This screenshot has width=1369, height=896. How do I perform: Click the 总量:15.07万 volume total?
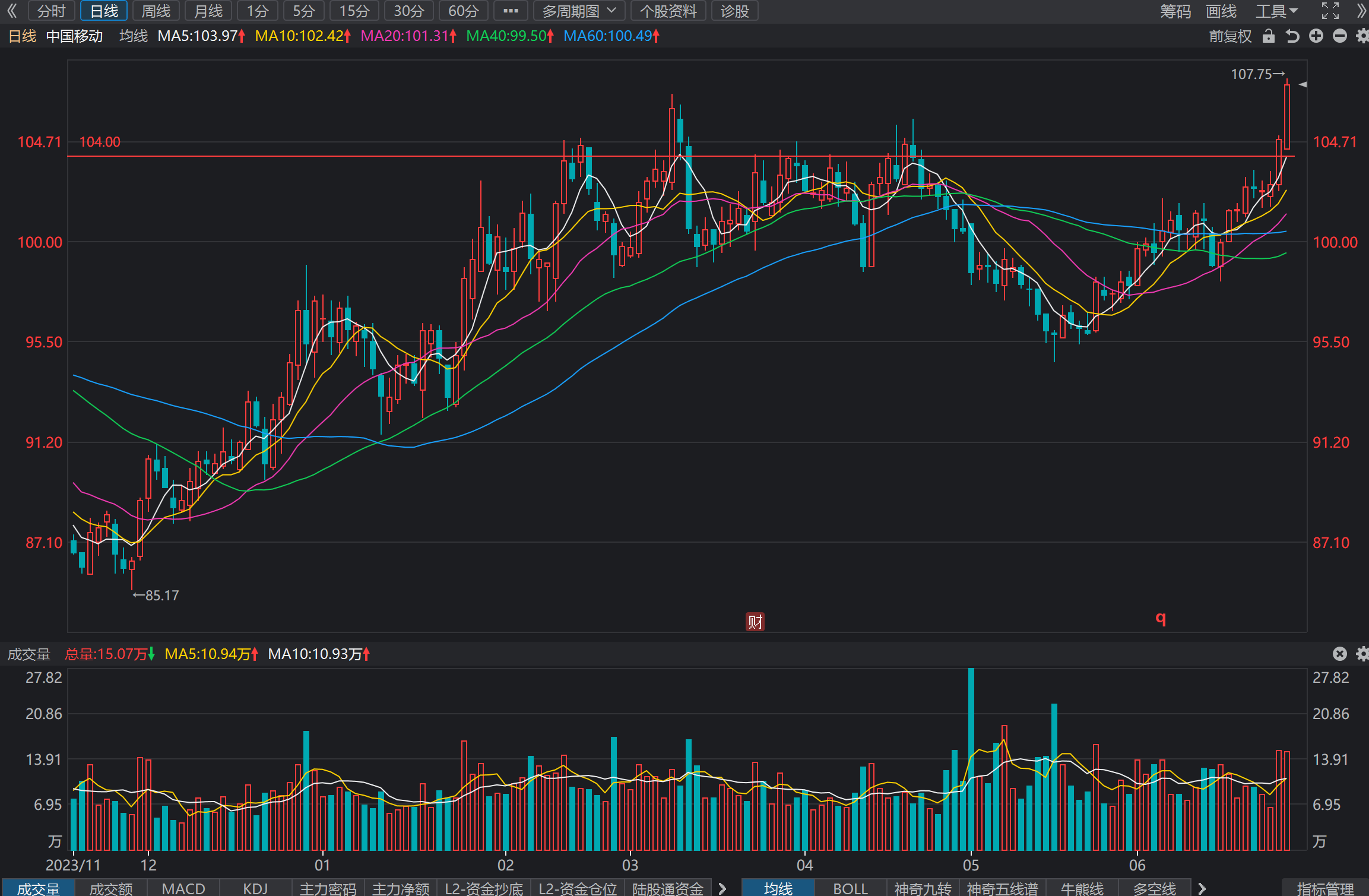(110, 654)
